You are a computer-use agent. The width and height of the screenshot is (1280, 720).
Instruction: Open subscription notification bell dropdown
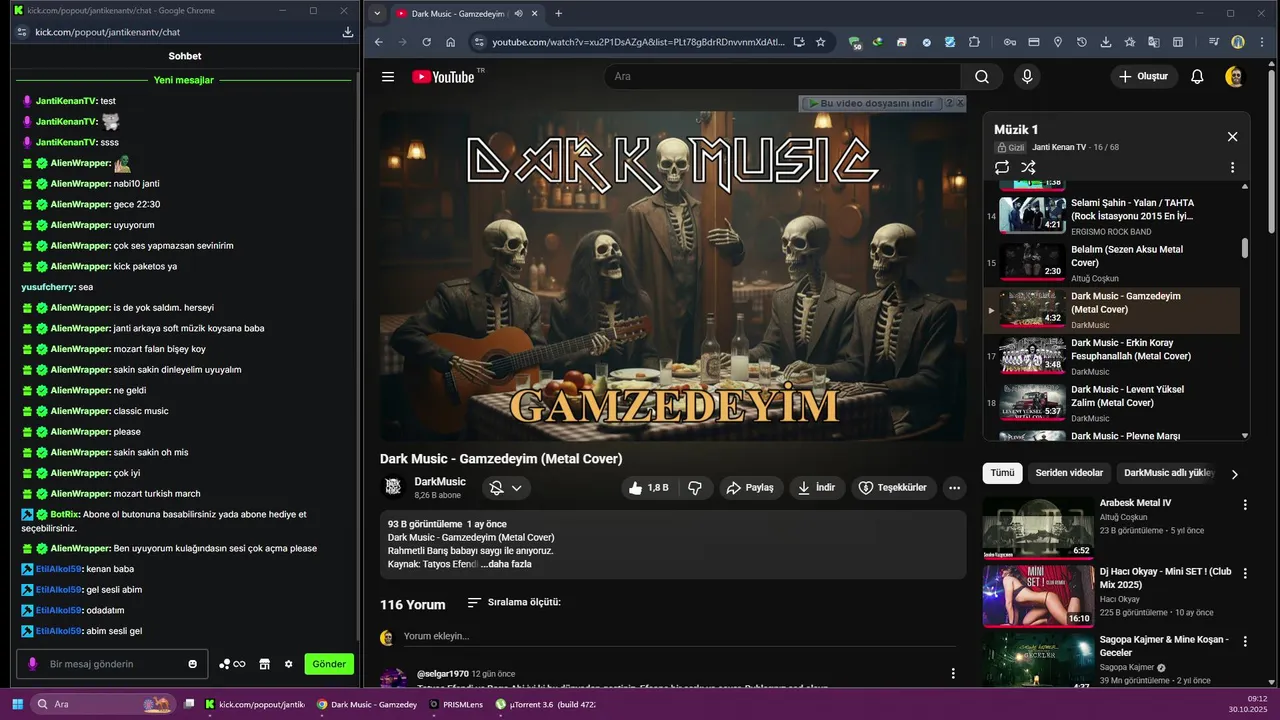506,488
